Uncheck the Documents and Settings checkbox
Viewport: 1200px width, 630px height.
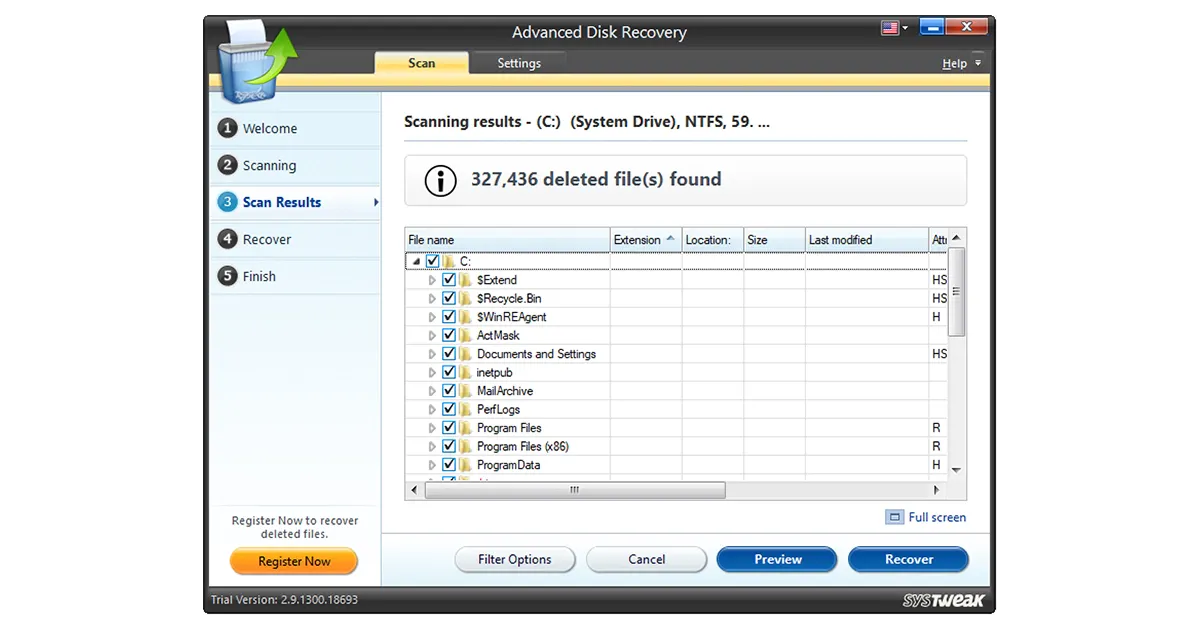tap(449, 354)
